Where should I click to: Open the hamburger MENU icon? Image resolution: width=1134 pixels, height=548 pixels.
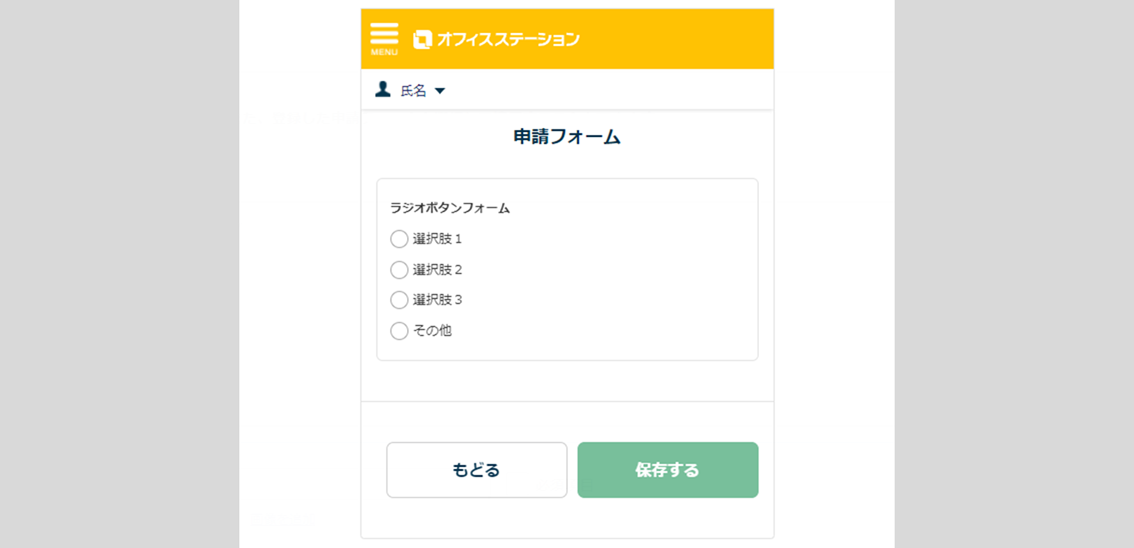[x=384, y=33]
